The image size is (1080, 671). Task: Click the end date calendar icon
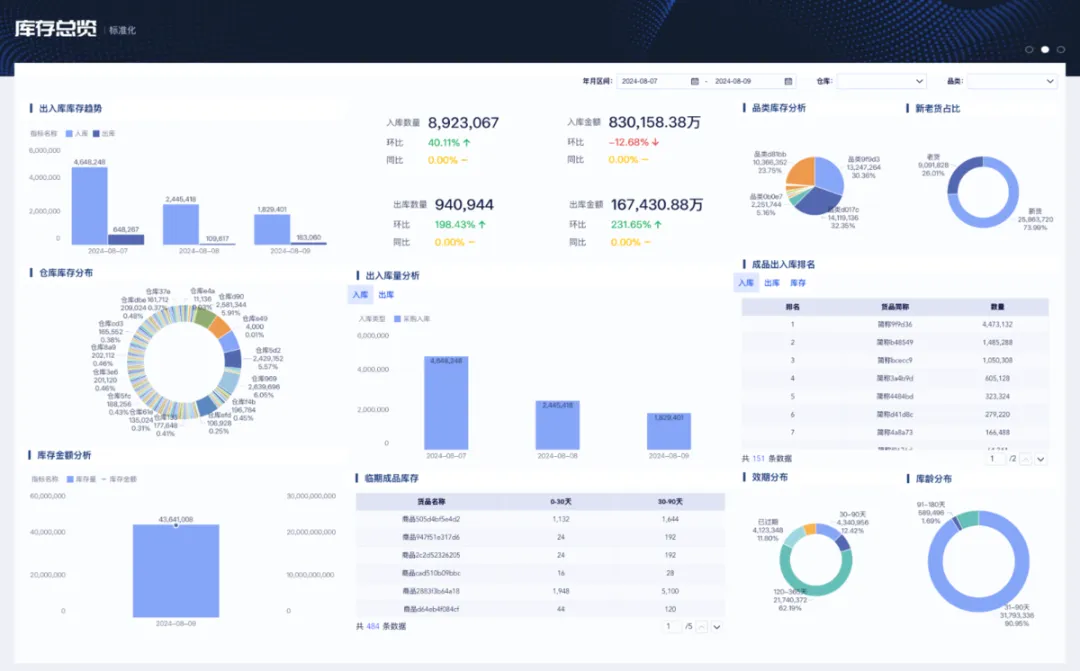[789, 81]
